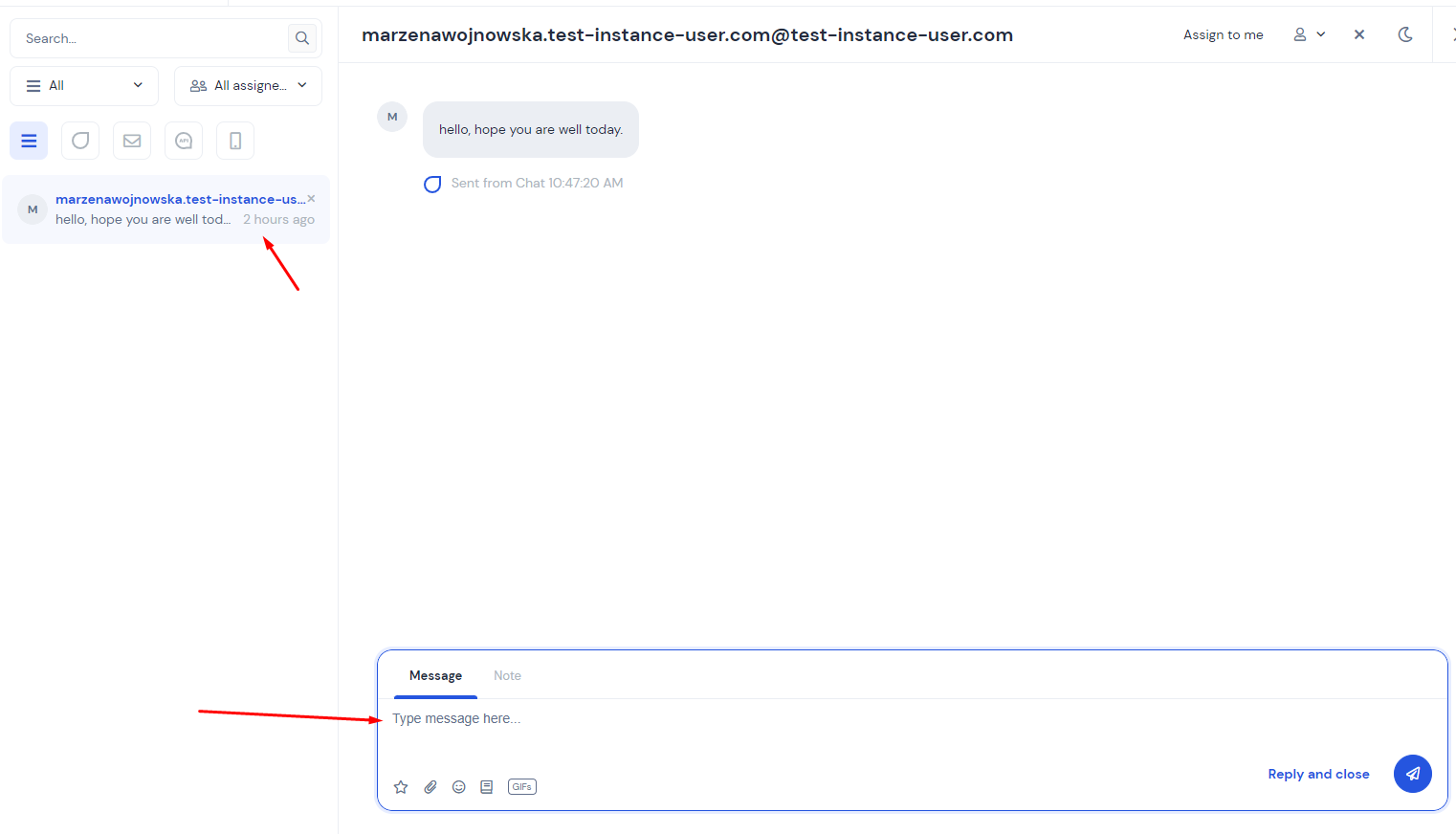Click the Sent from Chat 10:47:20 AM timestamp
The width and height of the screenshot is (1456, 834).
tap(537, 184)
